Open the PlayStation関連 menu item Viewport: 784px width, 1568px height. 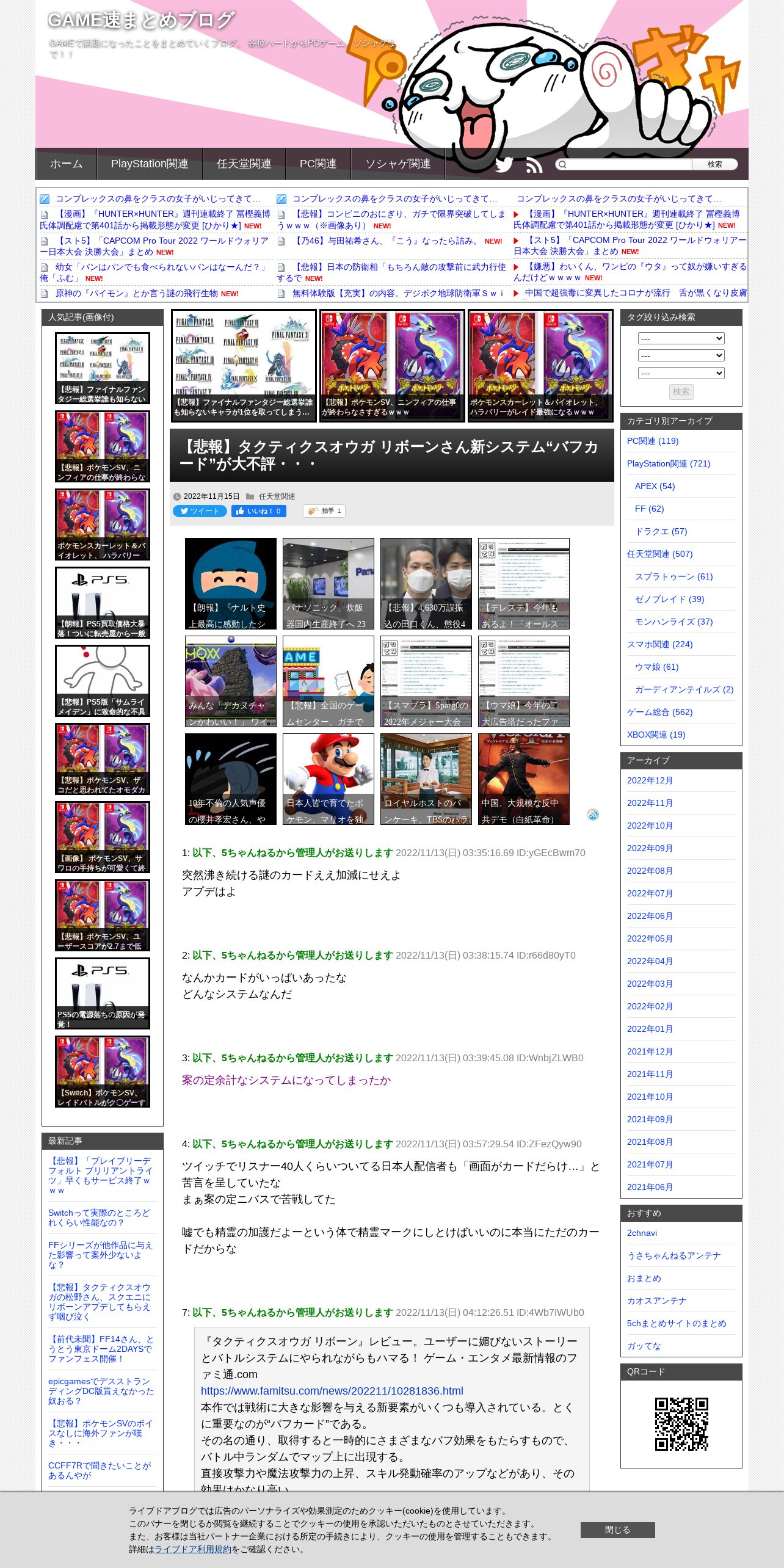[150, 164]
